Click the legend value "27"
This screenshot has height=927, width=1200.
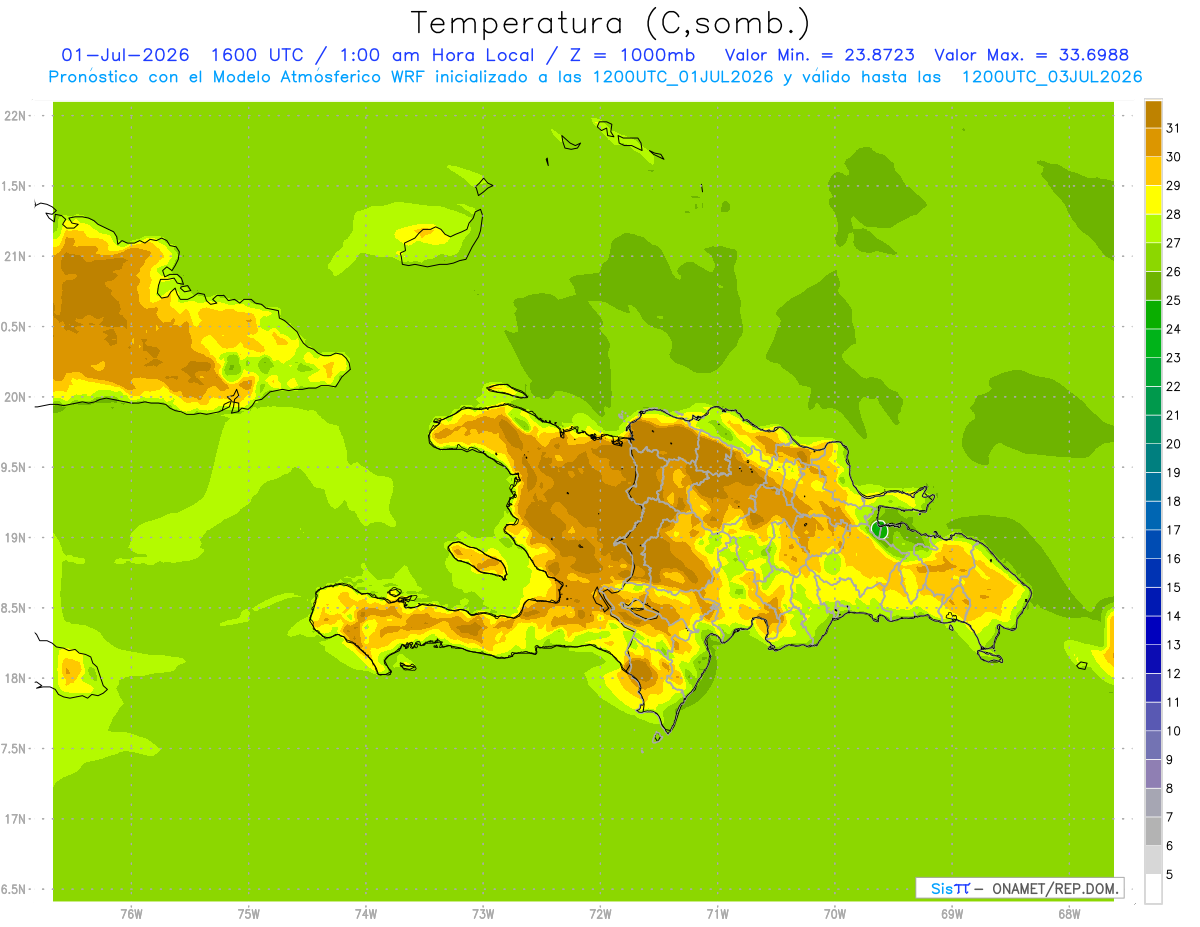point(1174,243)
